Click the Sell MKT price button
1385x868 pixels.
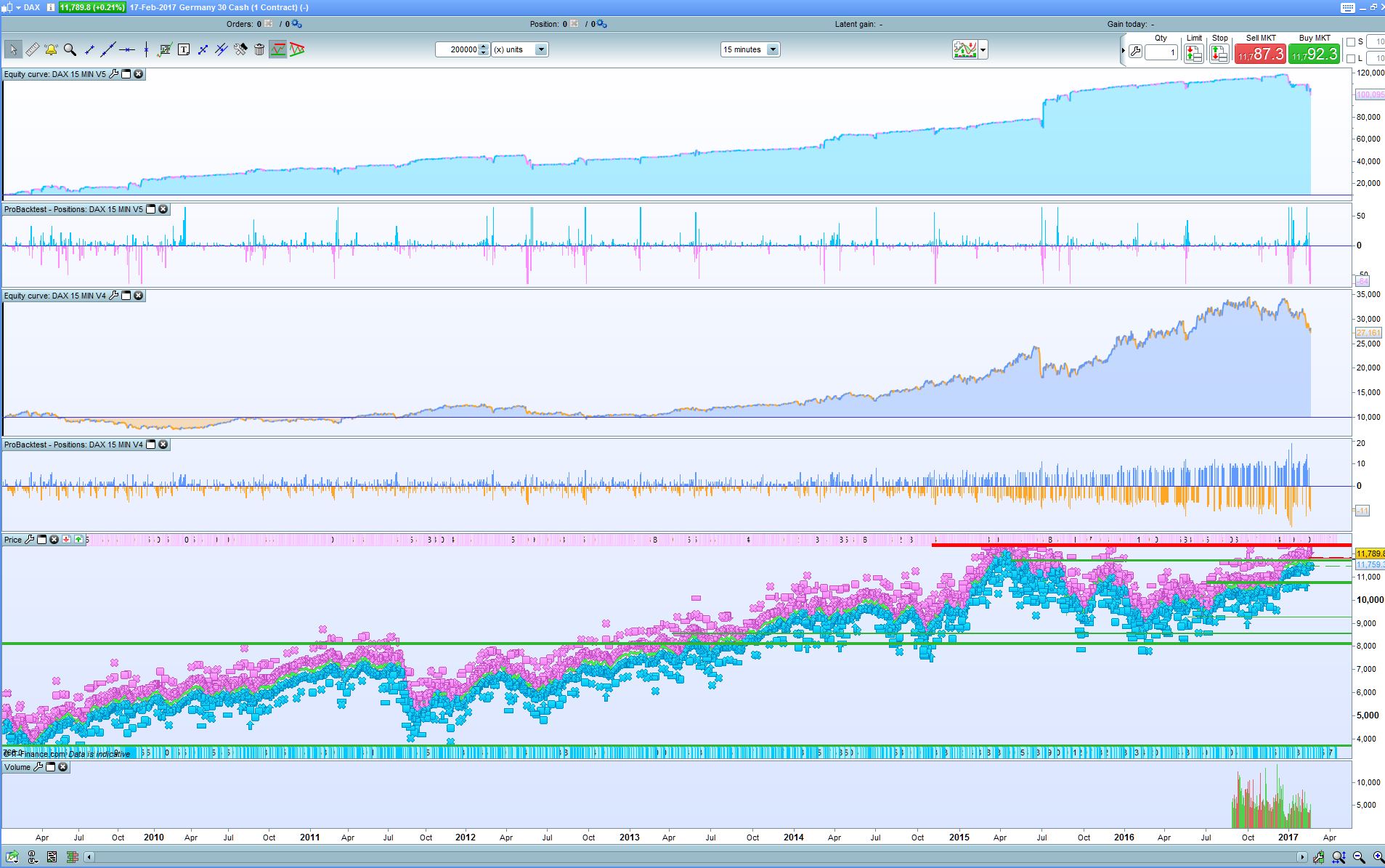[x=1260, y=53]
